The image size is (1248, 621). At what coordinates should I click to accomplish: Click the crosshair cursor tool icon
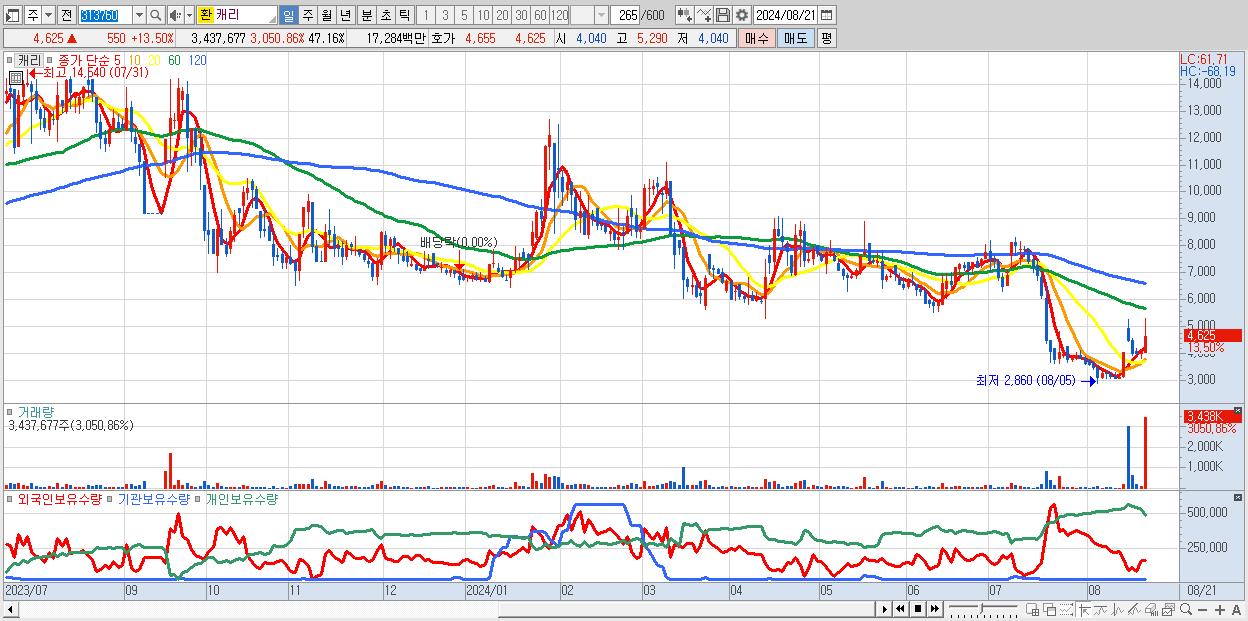coord(1084,610)
